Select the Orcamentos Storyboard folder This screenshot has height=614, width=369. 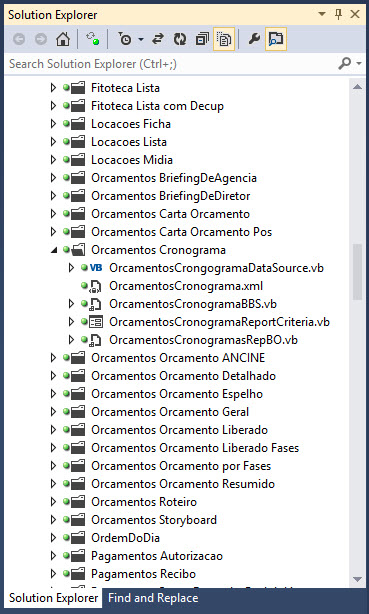point(154,520)
